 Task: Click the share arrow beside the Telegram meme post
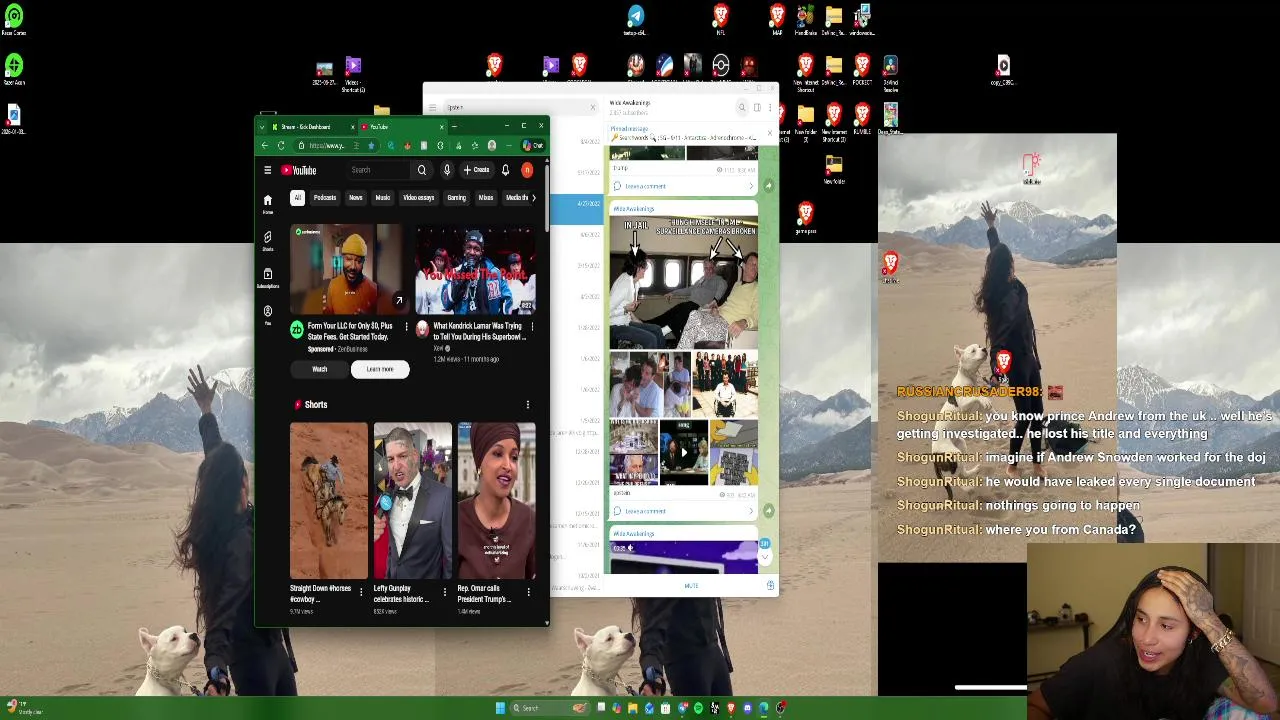pos(768,511)
